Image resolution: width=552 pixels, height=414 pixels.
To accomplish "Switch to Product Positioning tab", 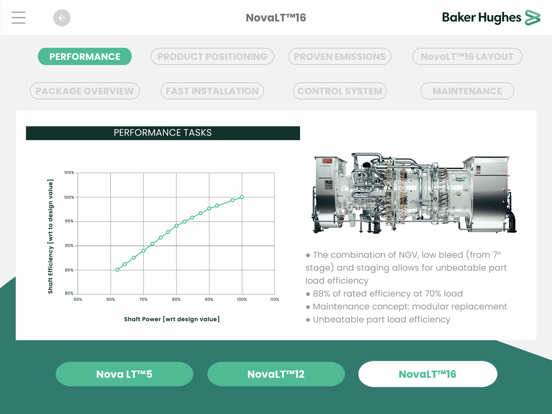I will 212,56.
